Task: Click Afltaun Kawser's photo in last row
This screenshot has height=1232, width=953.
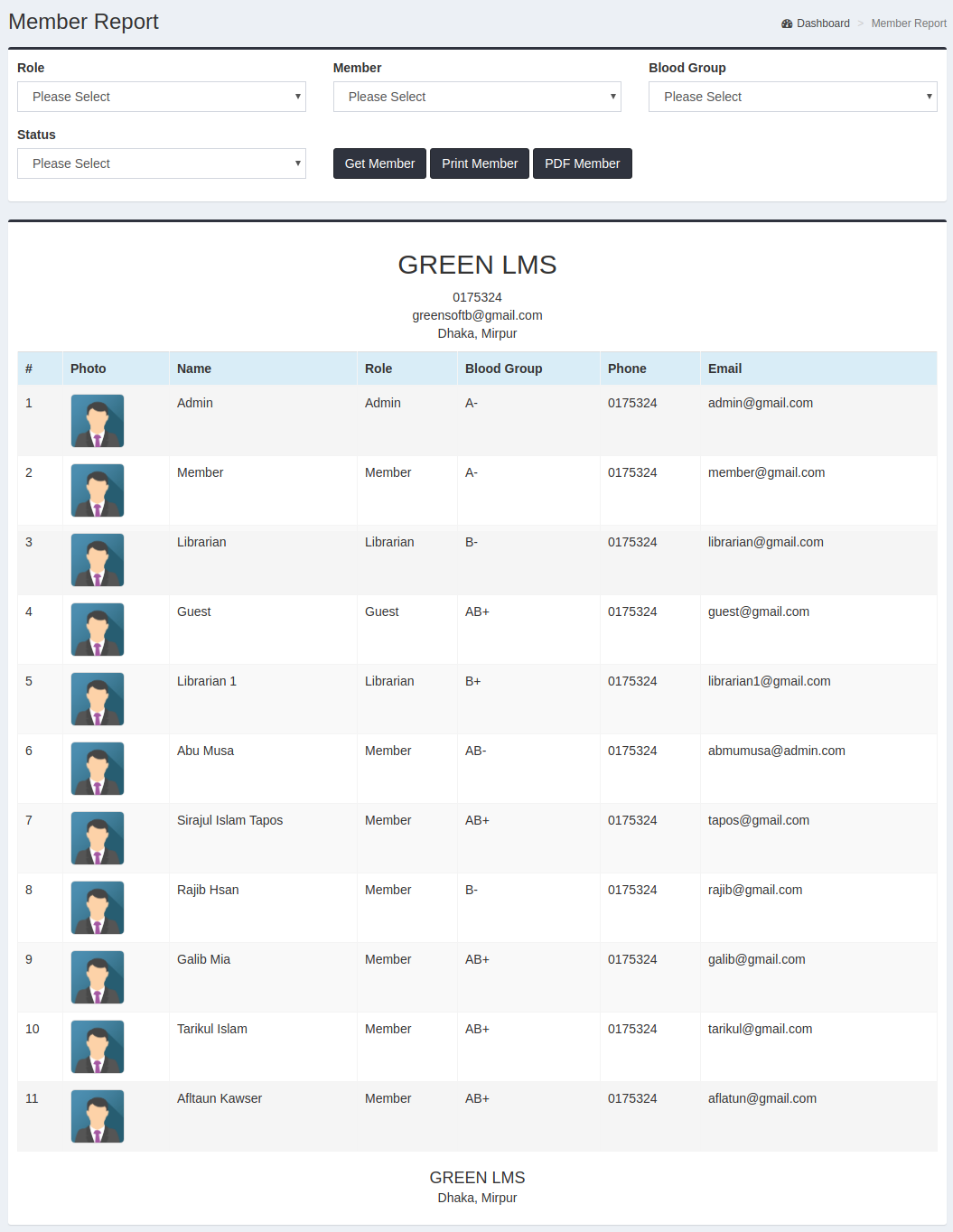Action: point(97,1116)
